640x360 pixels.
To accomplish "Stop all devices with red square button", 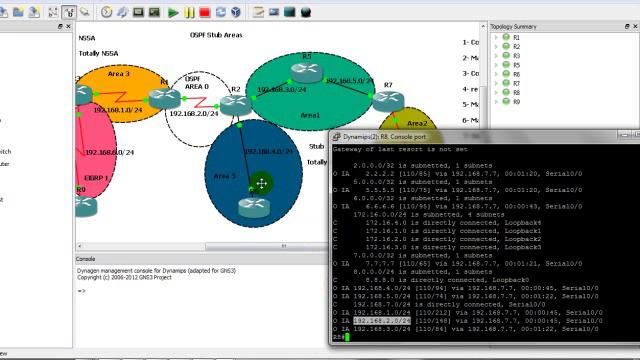I will point(205,13).
